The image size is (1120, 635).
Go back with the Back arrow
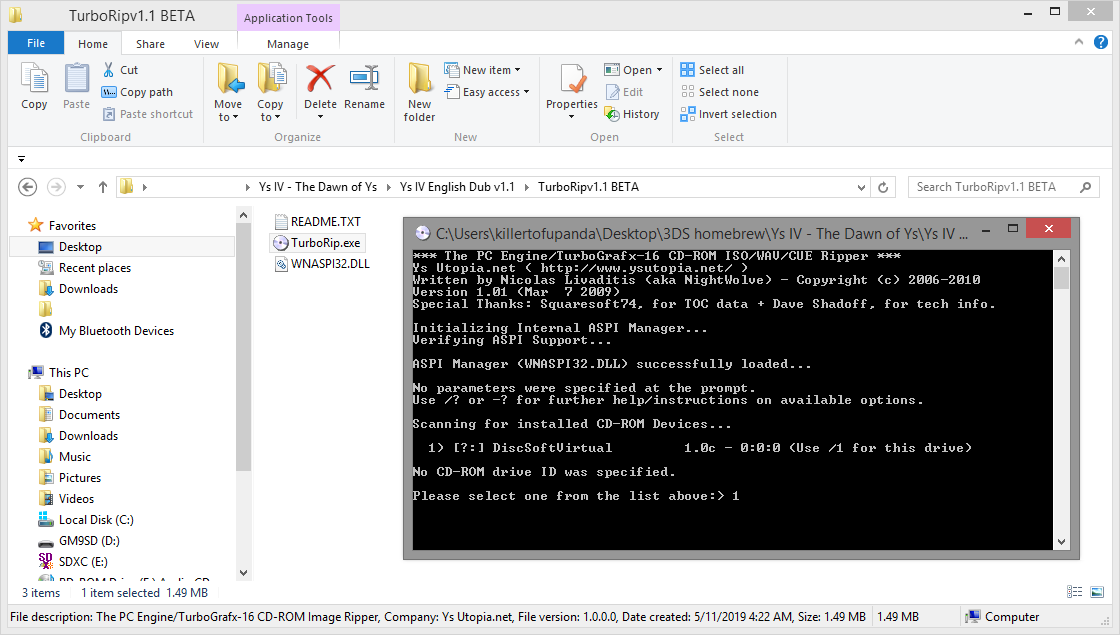point(27,187)
